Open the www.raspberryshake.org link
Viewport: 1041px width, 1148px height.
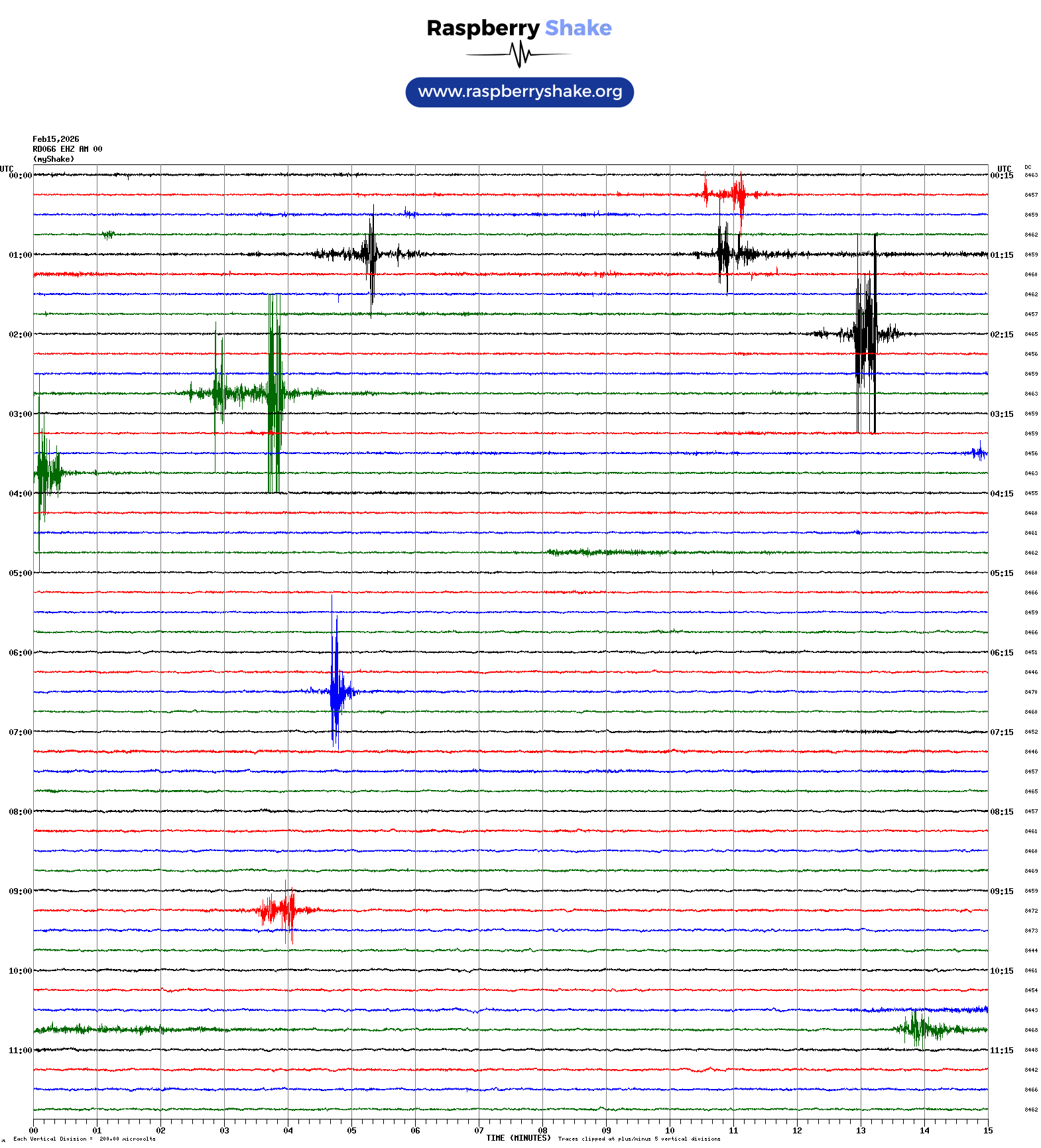point(519,92)
